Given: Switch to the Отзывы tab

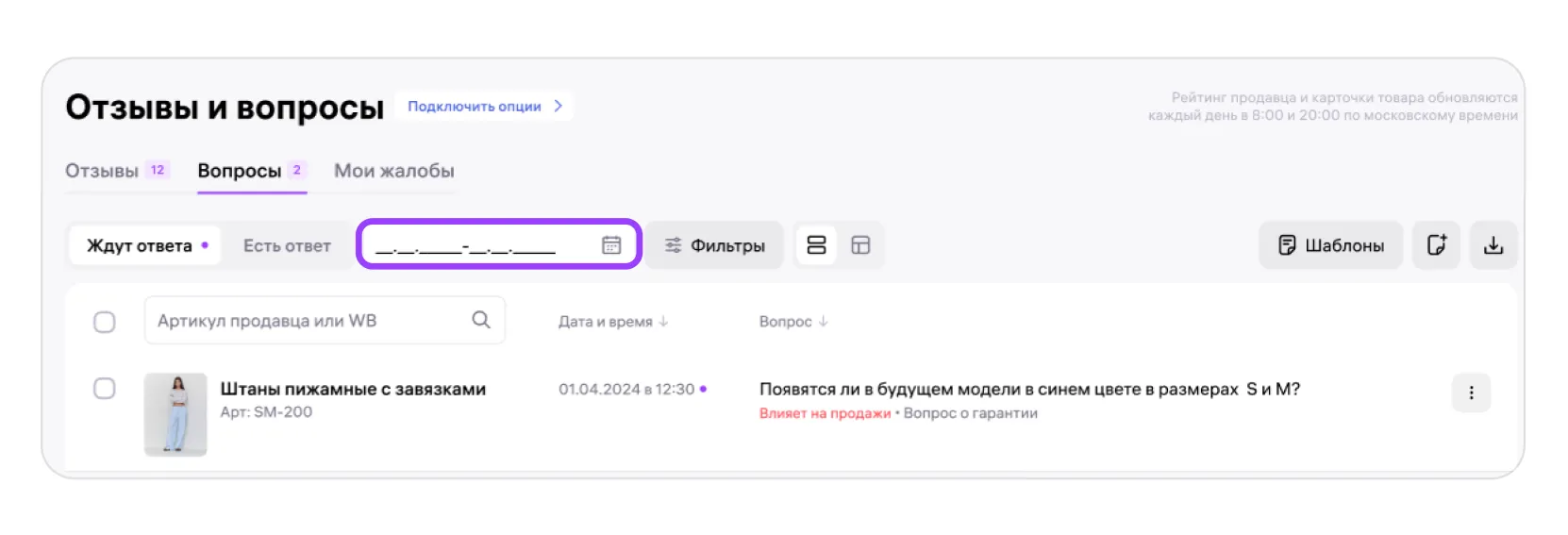Looking at the screenshot, I should [102, 171].
